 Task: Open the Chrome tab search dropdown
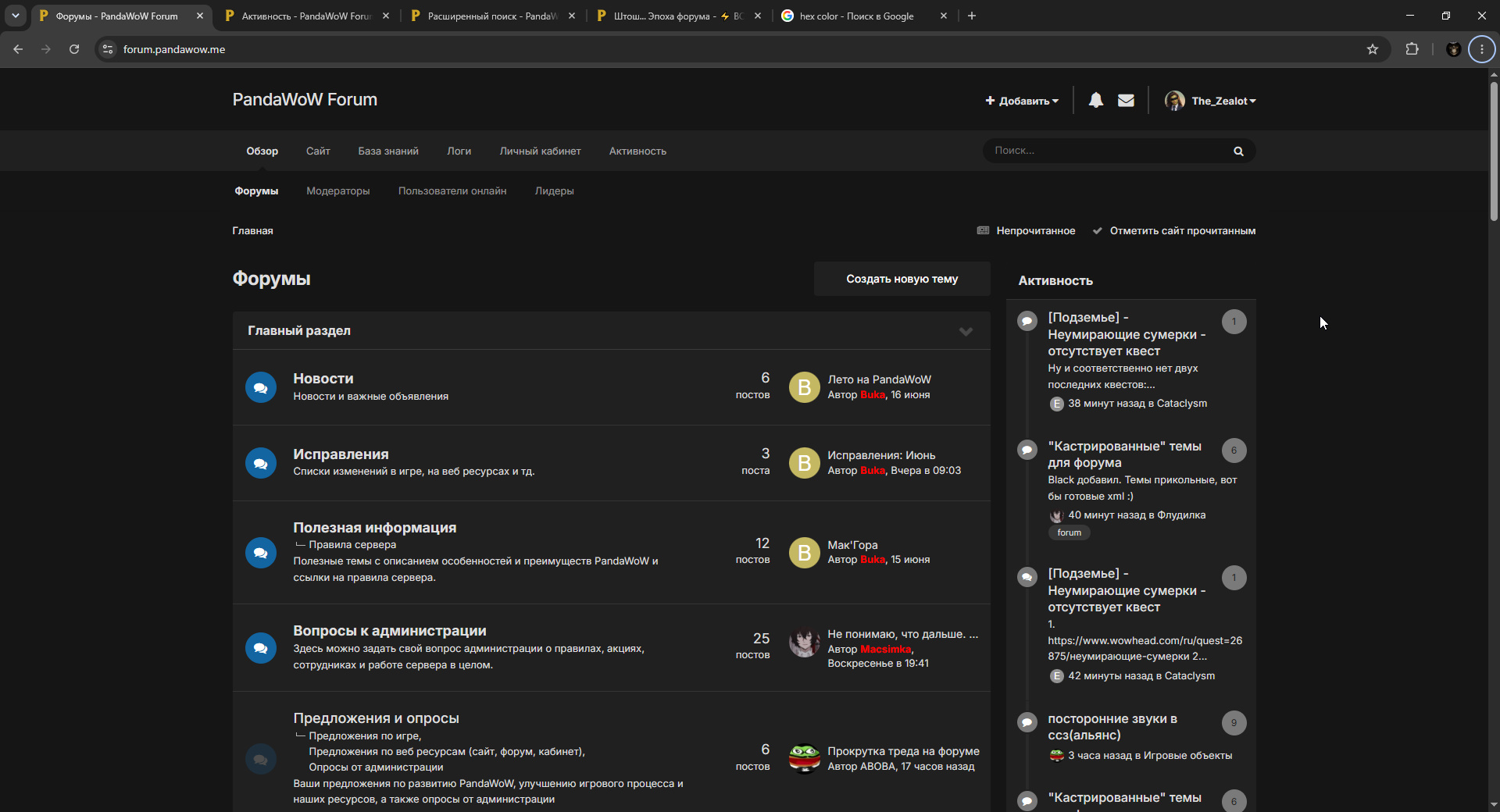pos(16,16)
